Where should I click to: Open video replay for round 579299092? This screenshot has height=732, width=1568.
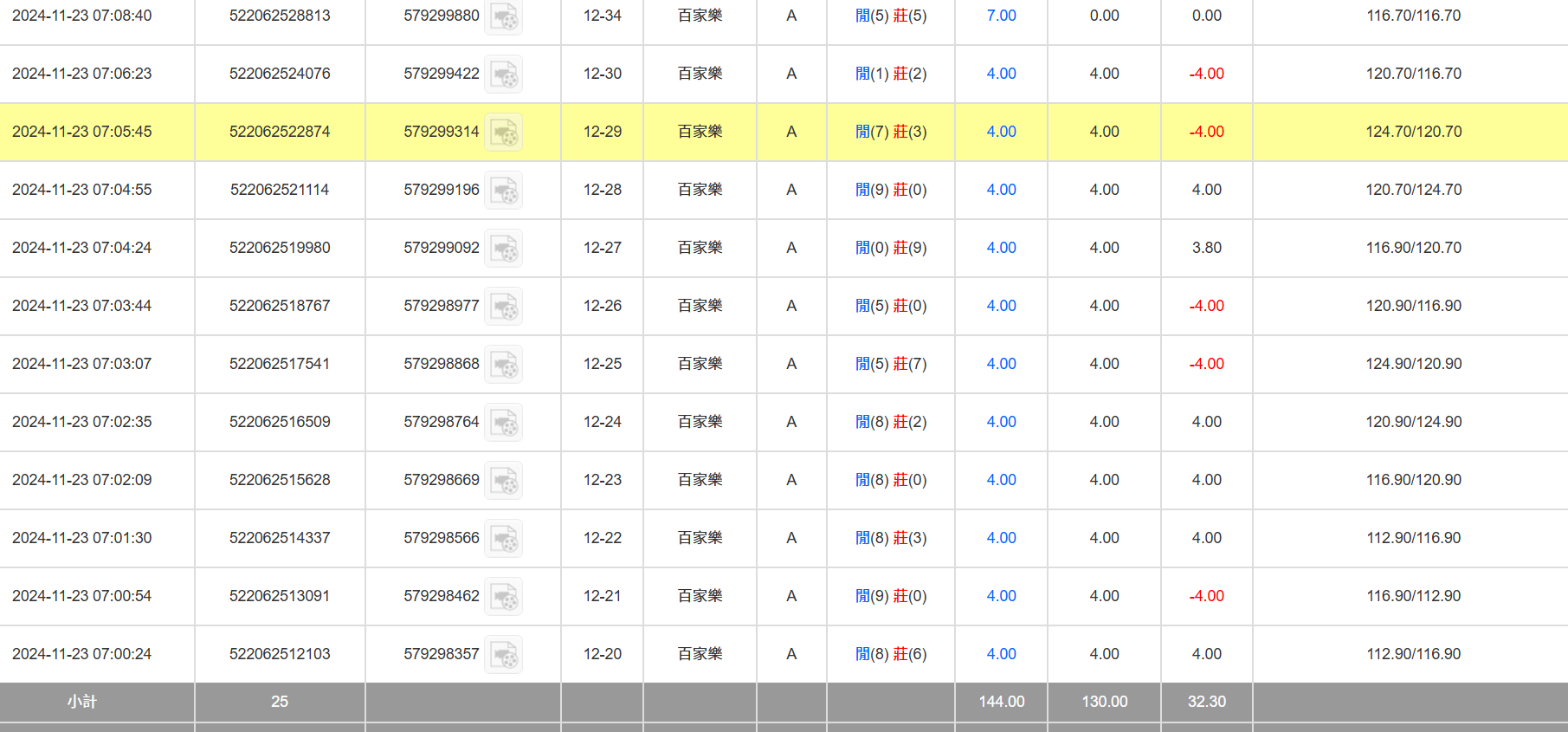tap(503, 249)
